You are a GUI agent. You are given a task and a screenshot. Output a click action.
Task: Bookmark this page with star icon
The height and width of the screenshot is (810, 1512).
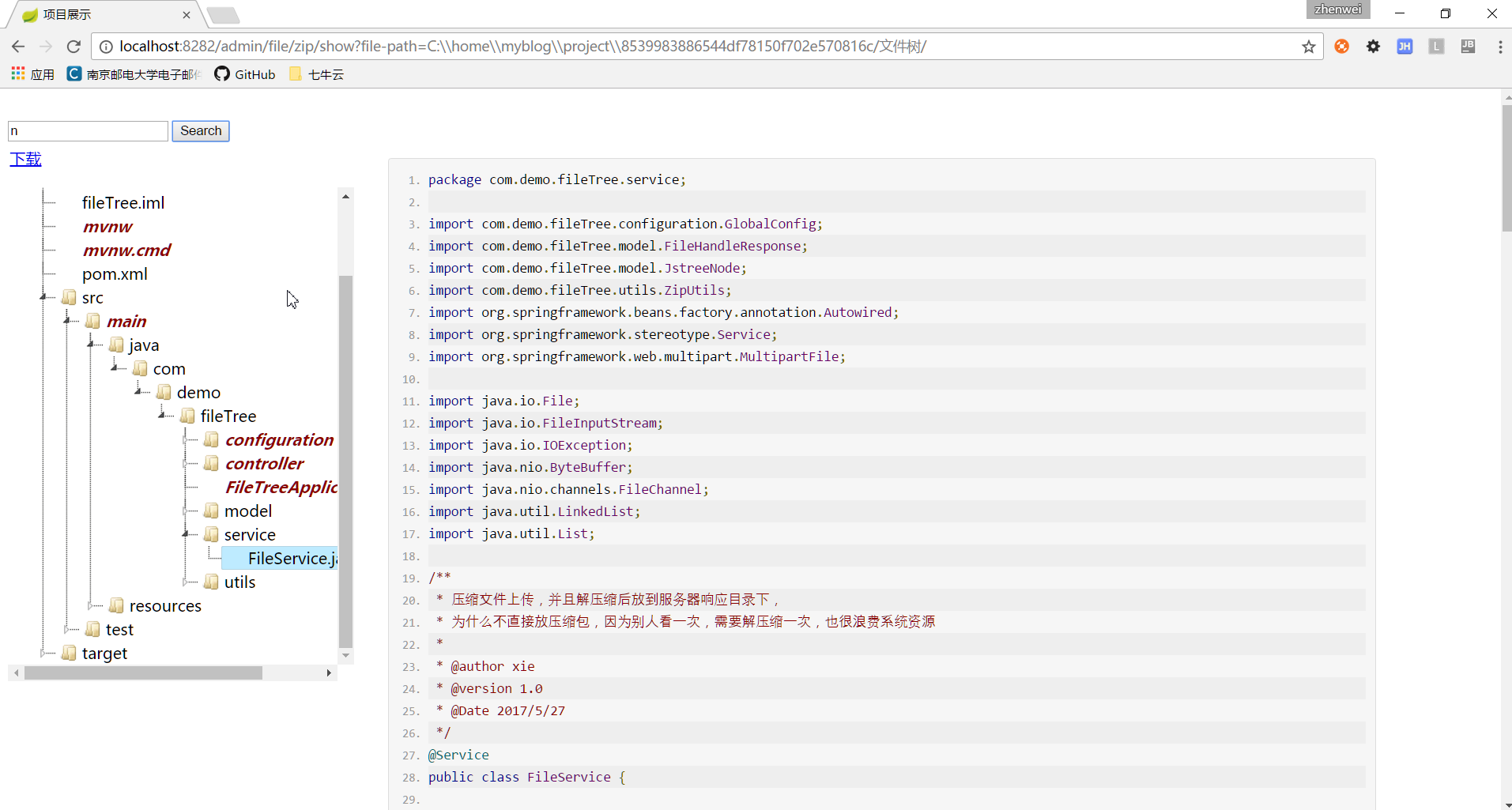tap(1309, 47)
